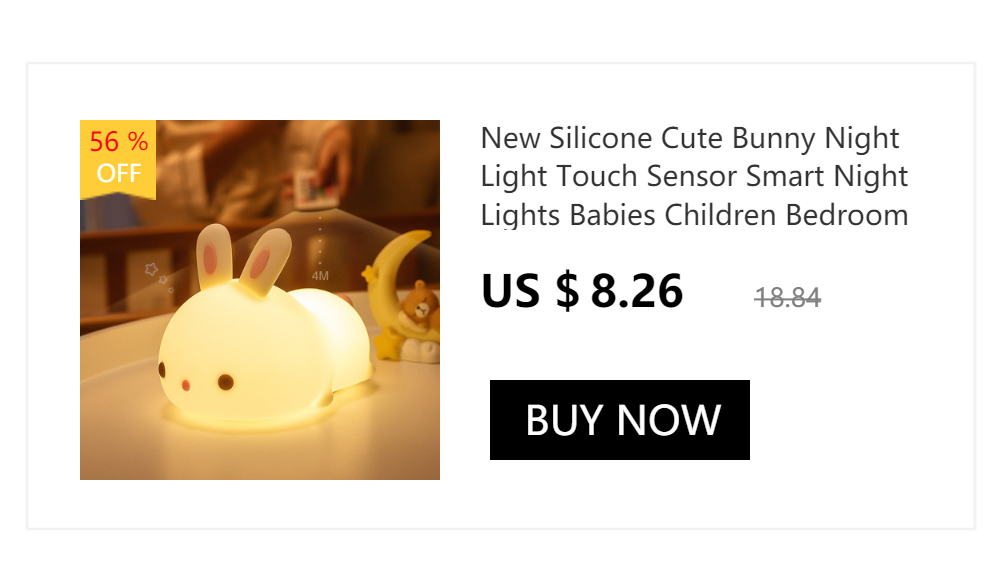
Task: Click the "Lights Babies Children Bedroom" text line
Action: pos(694,214)
